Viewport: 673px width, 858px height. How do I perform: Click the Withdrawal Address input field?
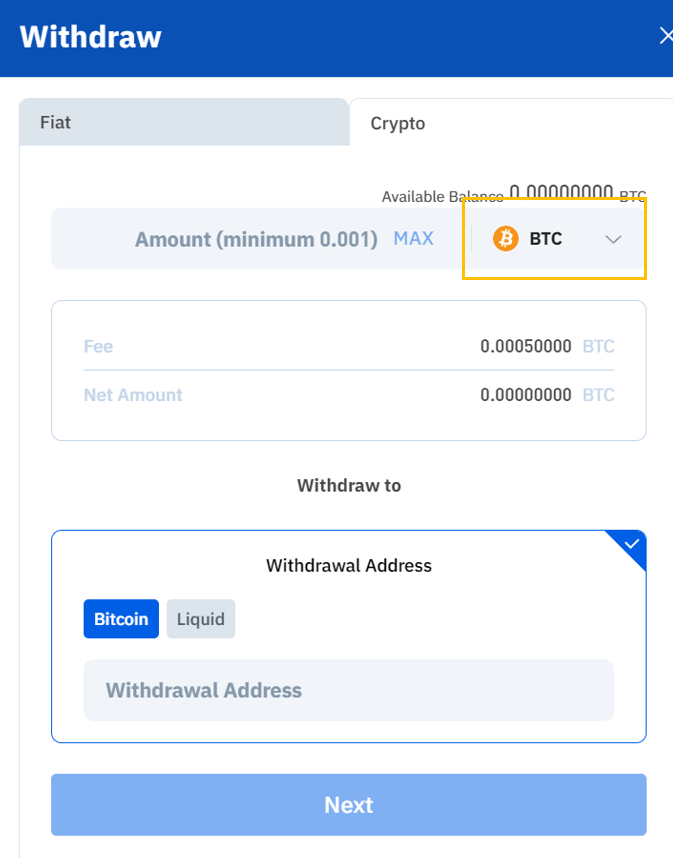(348, 690)
